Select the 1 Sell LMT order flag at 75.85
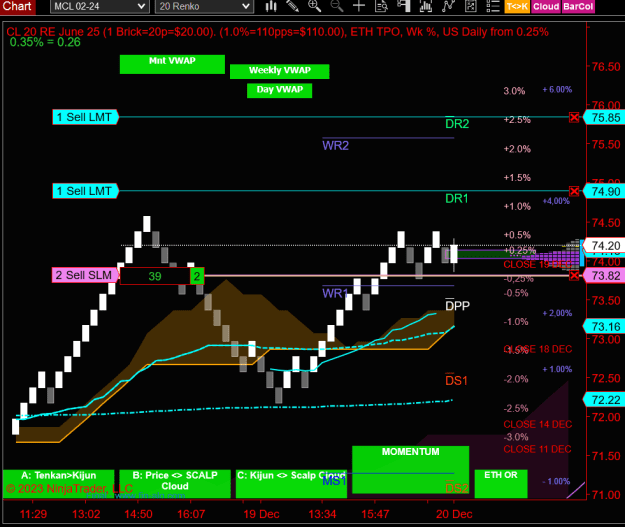Screen dimensions: 625x527 coord(85,117)
